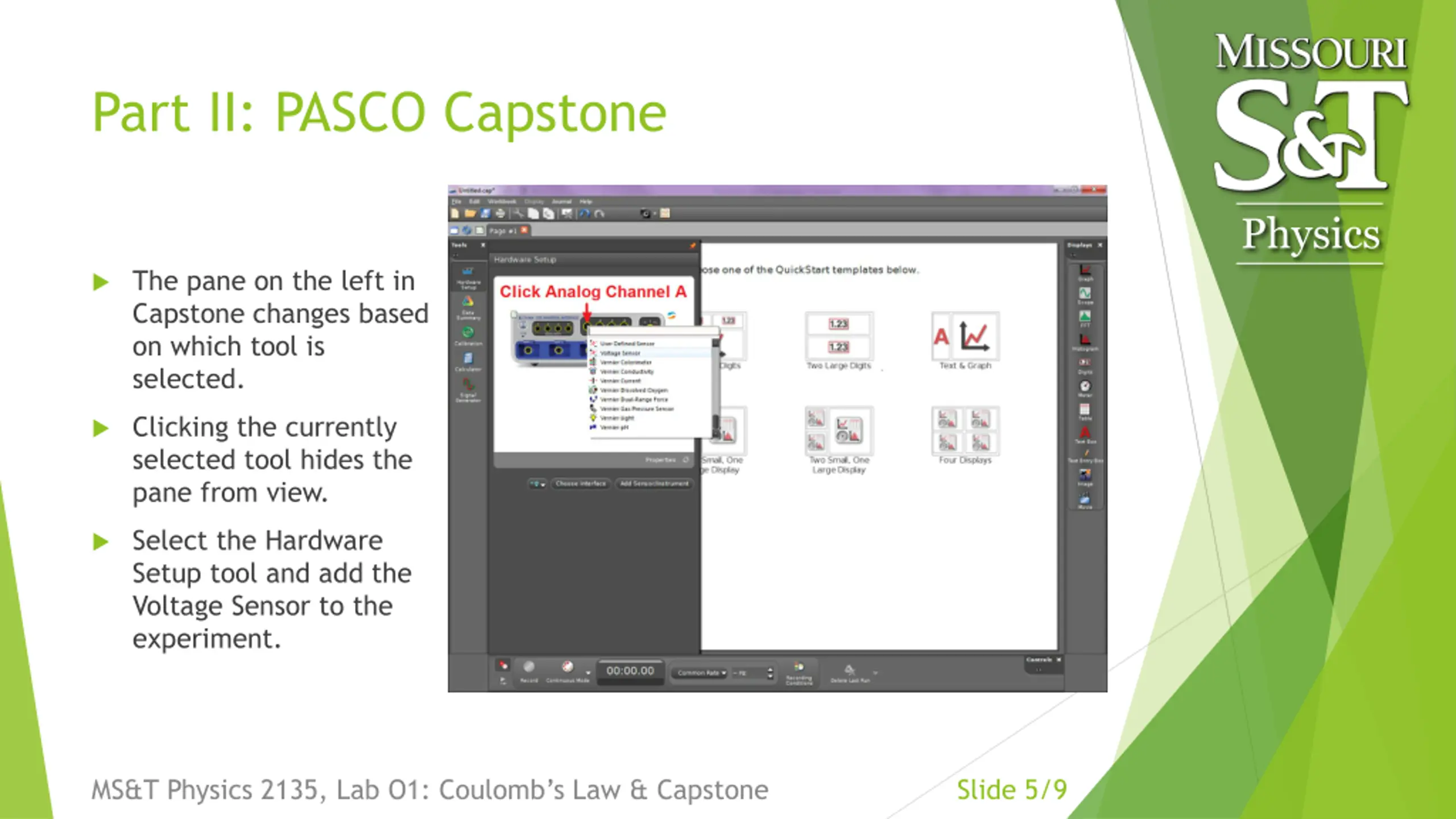The width and height of the screenshot is (1456, 819).
Task: Click the sample rate stepper arrows
Action: 770,673
